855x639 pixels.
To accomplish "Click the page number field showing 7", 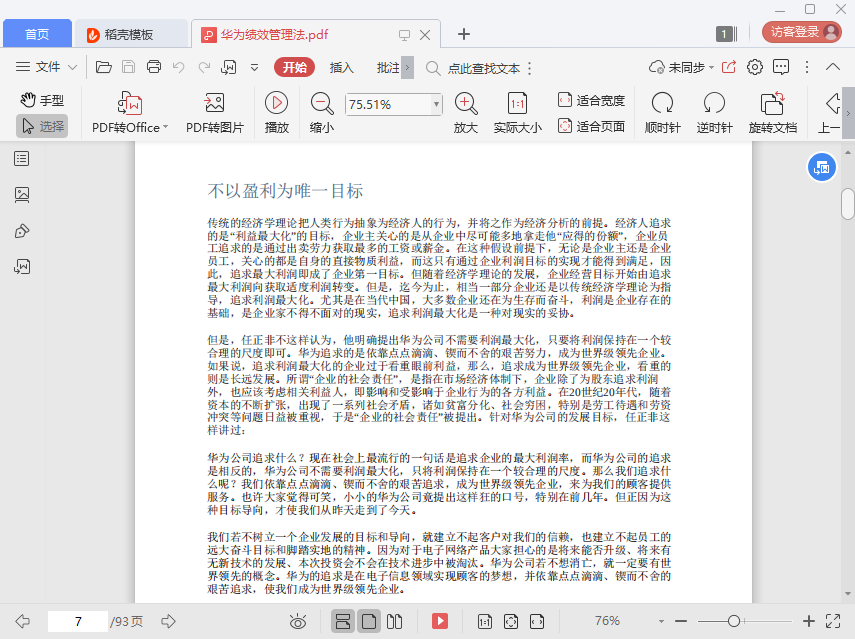I will [78, 621].
